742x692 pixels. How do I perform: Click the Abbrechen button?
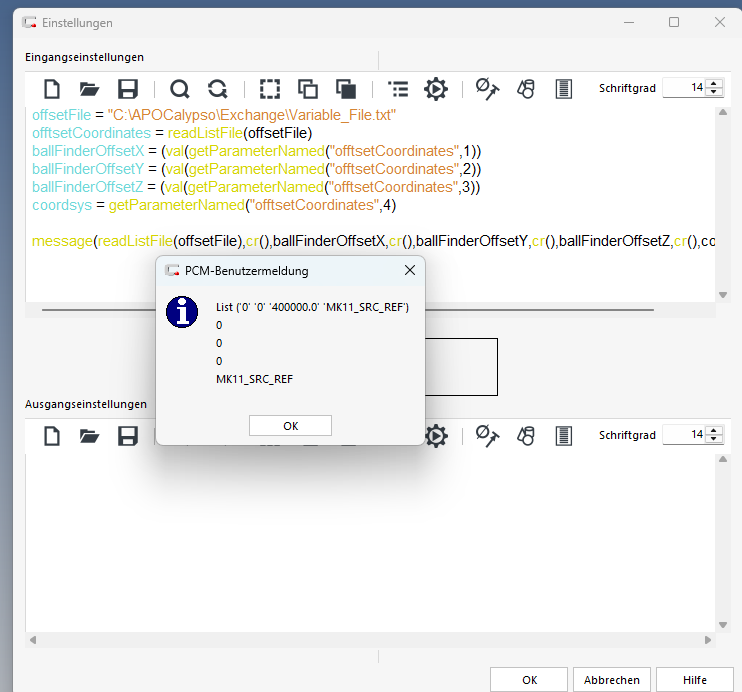(x=612, y=680)
